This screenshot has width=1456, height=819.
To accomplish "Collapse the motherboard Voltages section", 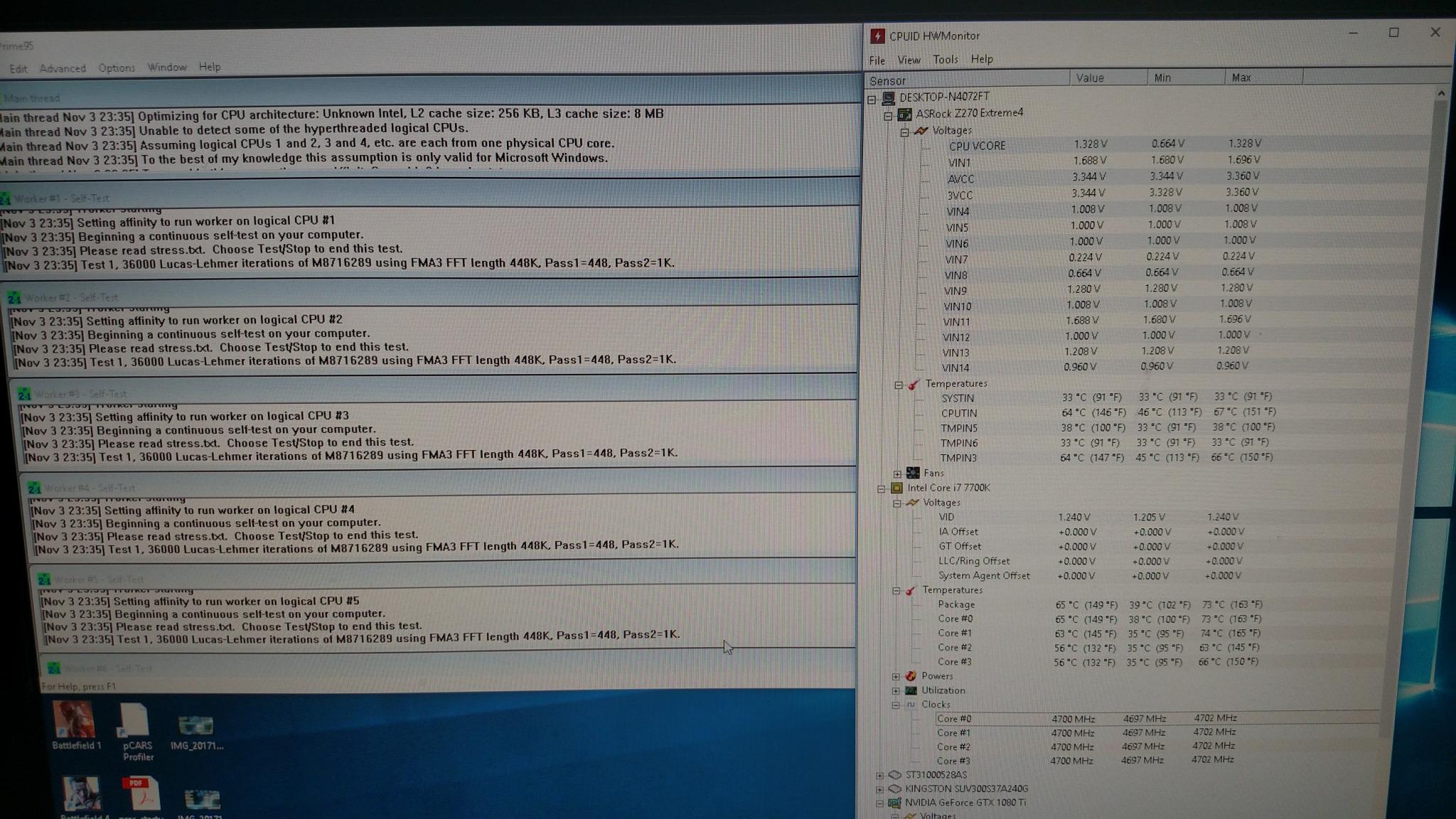I will (x=904, y=132).
